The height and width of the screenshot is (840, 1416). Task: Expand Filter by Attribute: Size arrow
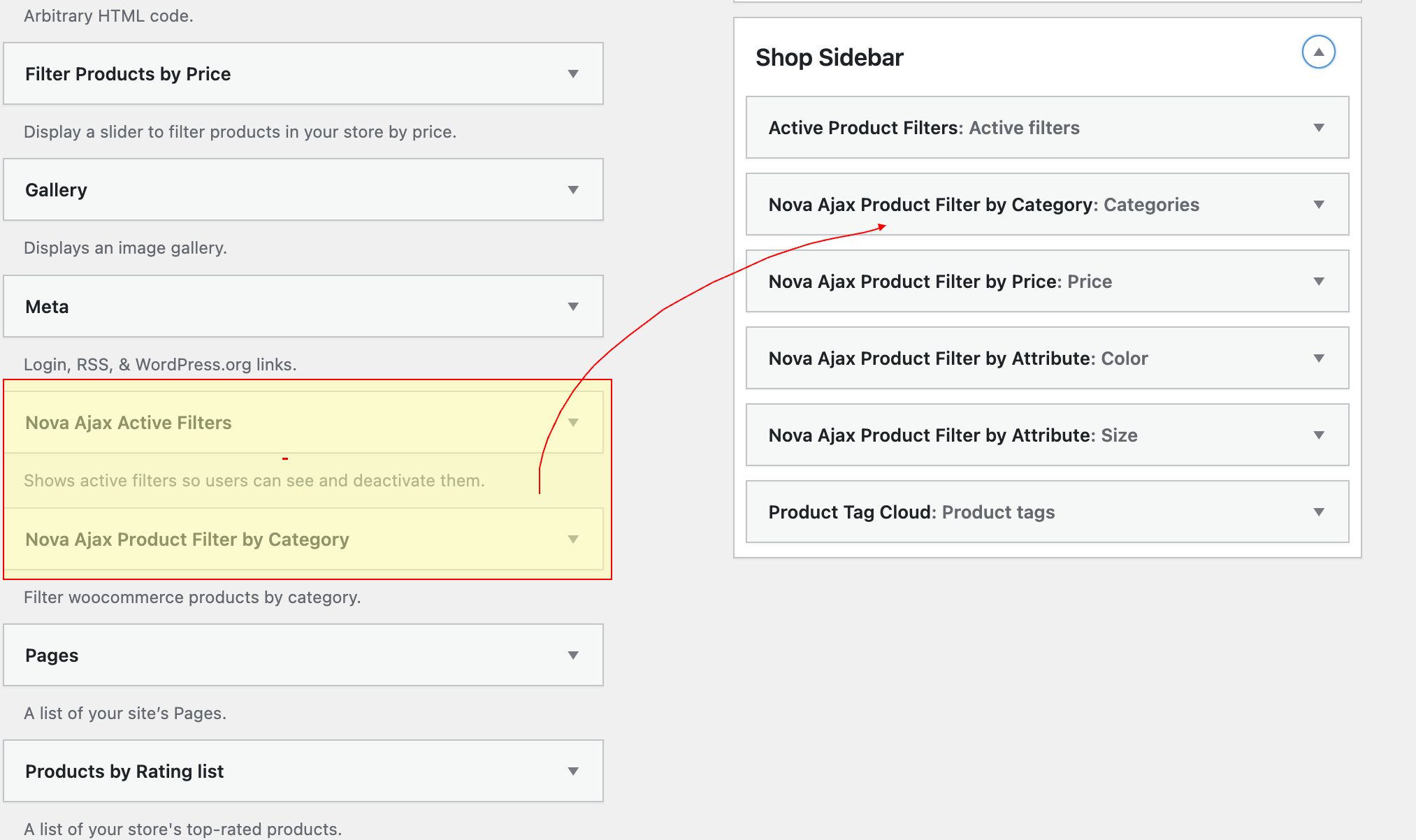coord(1319,435)
